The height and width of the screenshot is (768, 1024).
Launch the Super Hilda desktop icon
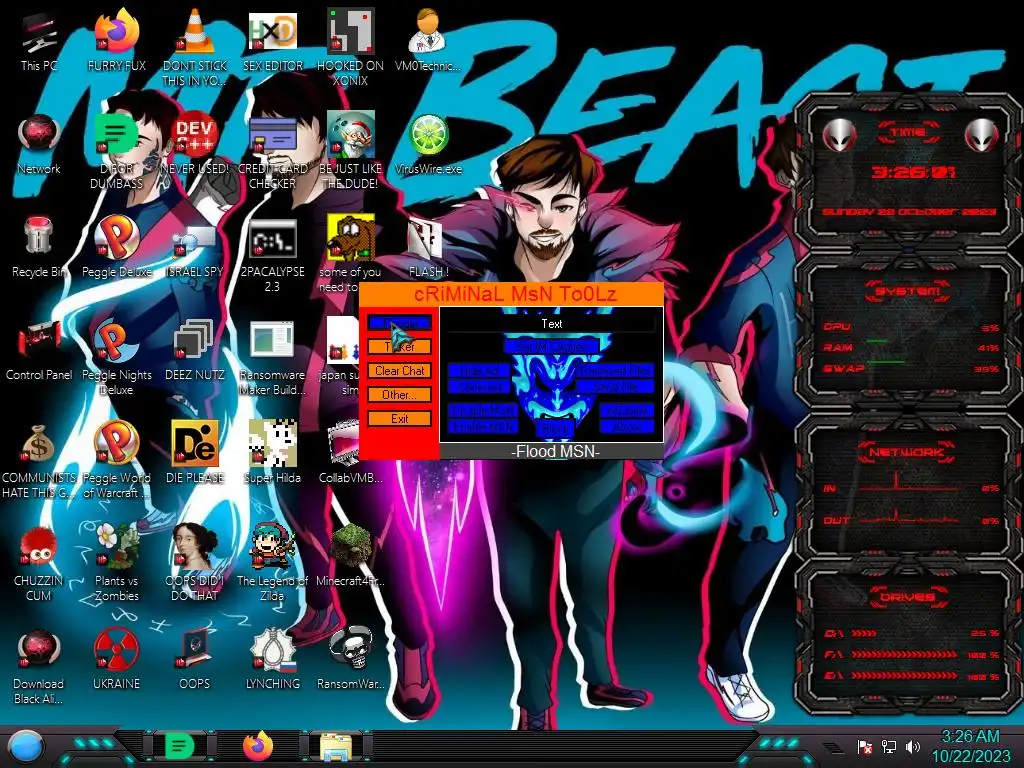272,453
